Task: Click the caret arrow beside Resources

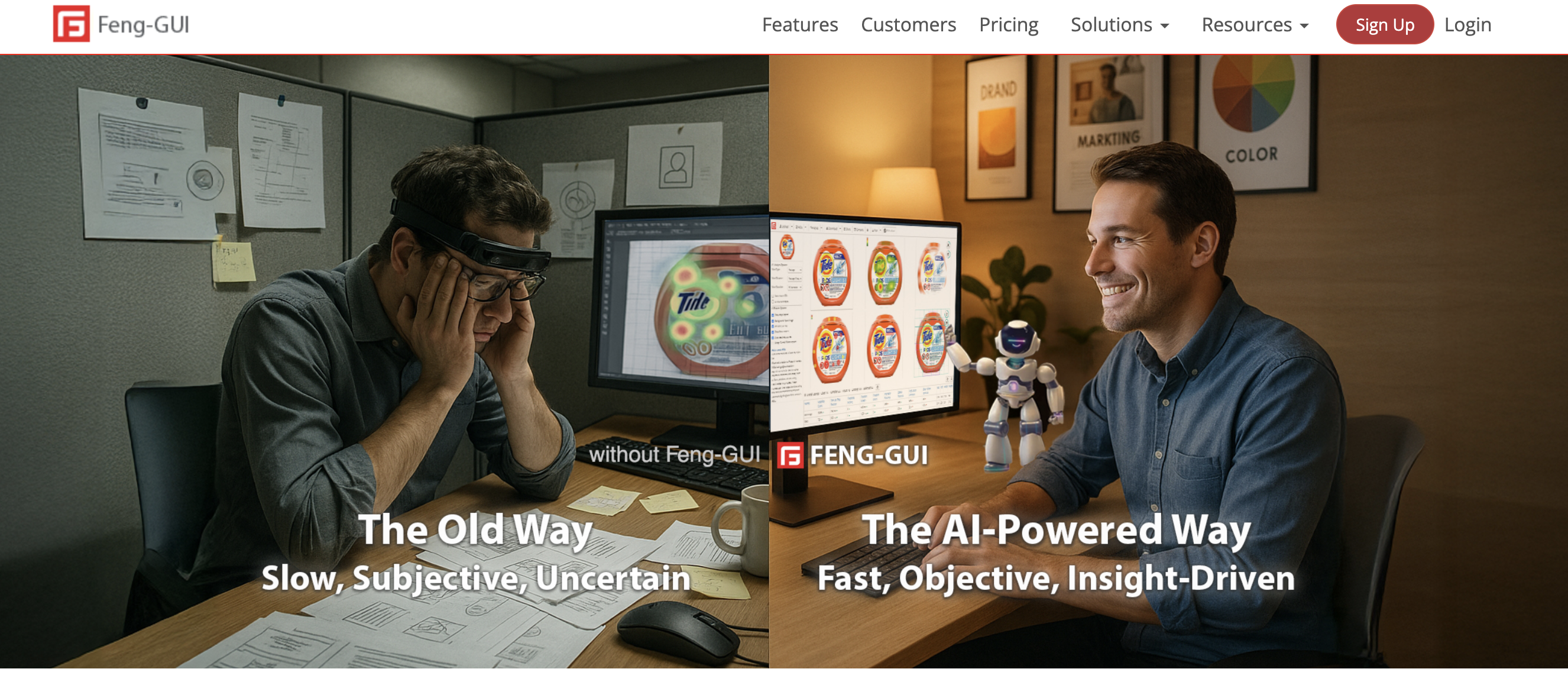Action: [1303, 26]
